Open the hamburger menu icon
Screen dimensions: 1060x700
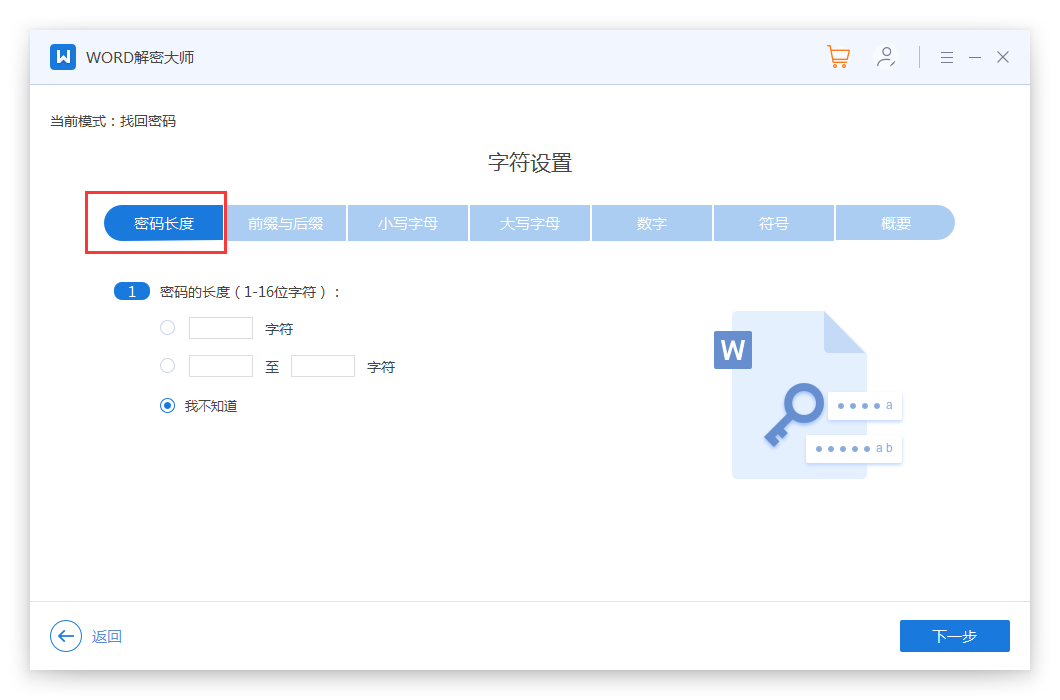[947, 58]
